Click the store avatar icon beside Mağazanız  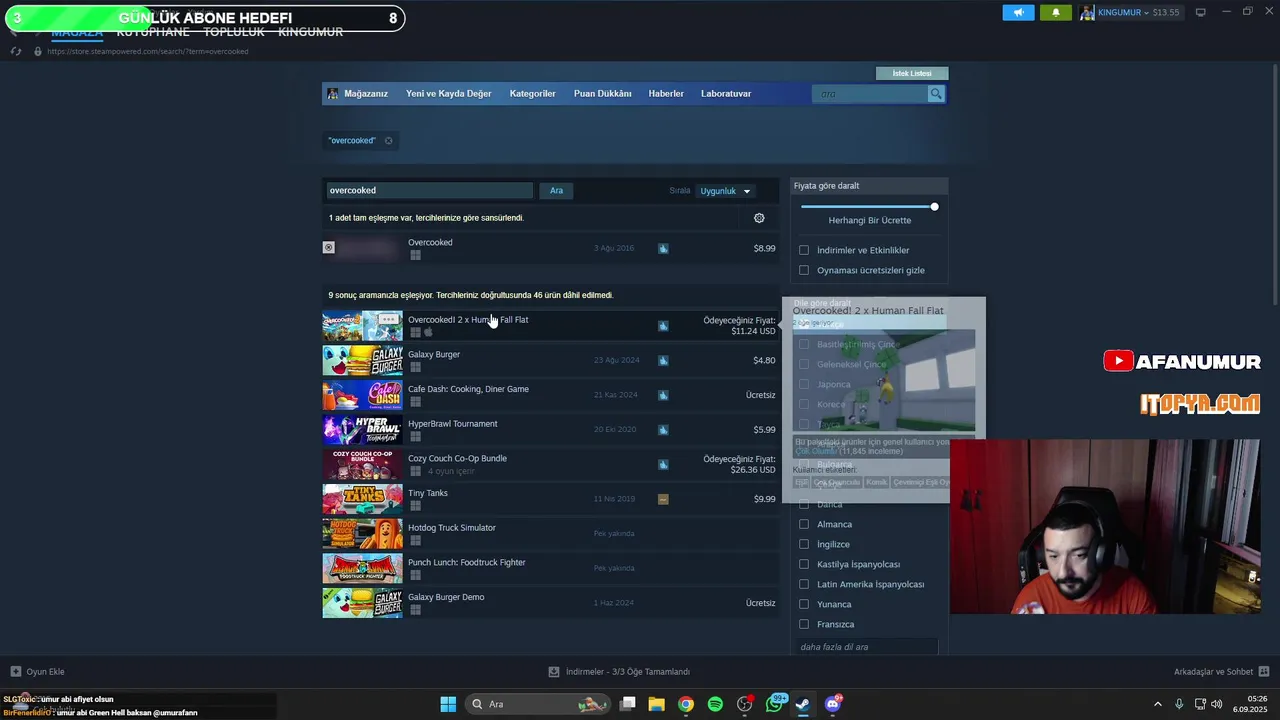333,93
